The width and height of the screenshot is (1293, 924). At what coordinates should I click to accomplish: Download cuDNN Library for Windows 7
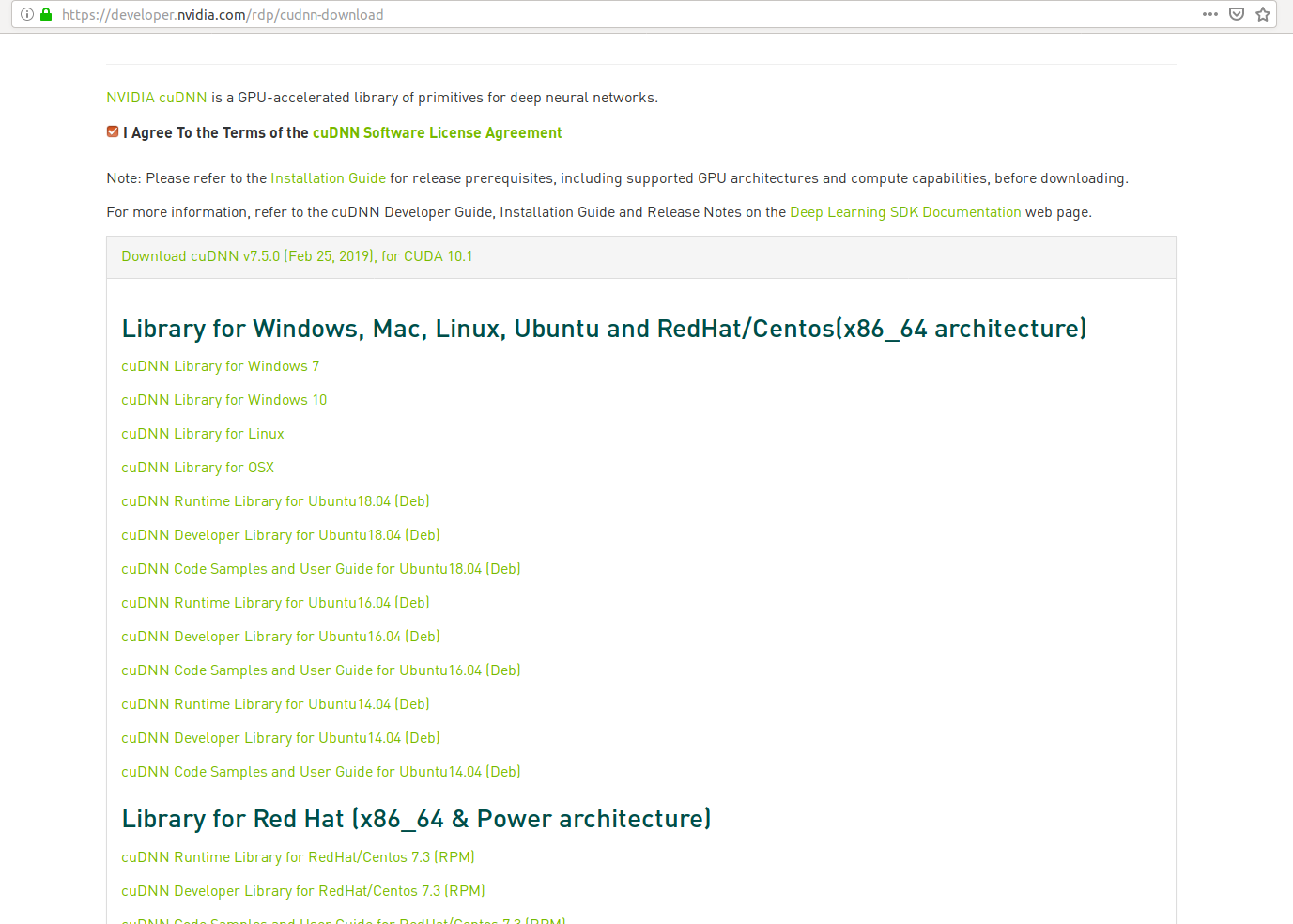point(220,365)
